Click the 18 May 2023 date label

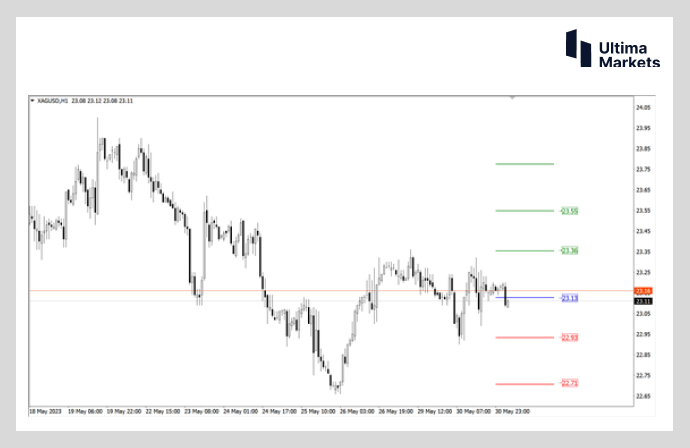coord(45,411)
